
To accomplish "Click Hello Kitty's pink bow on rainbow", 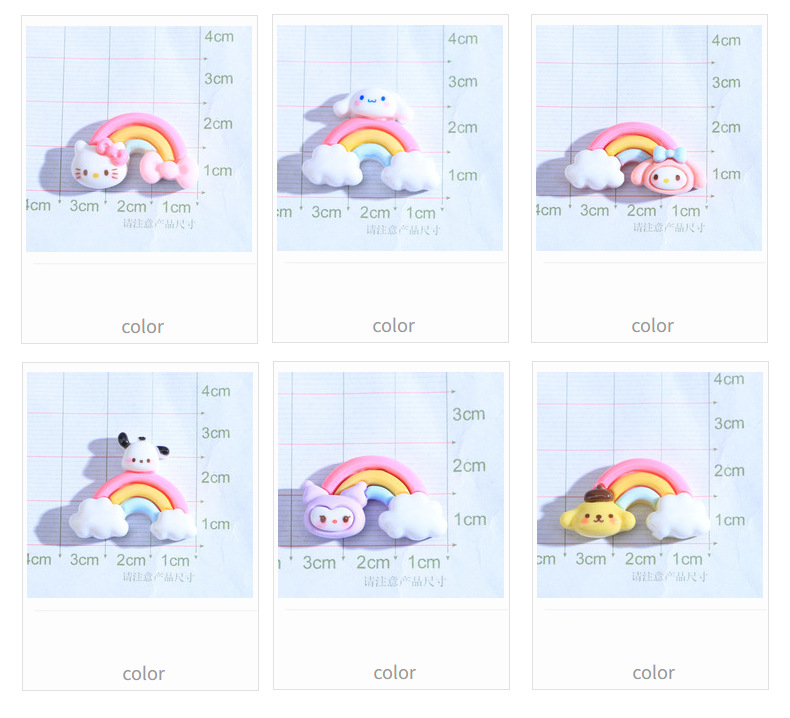I will 168,170.
